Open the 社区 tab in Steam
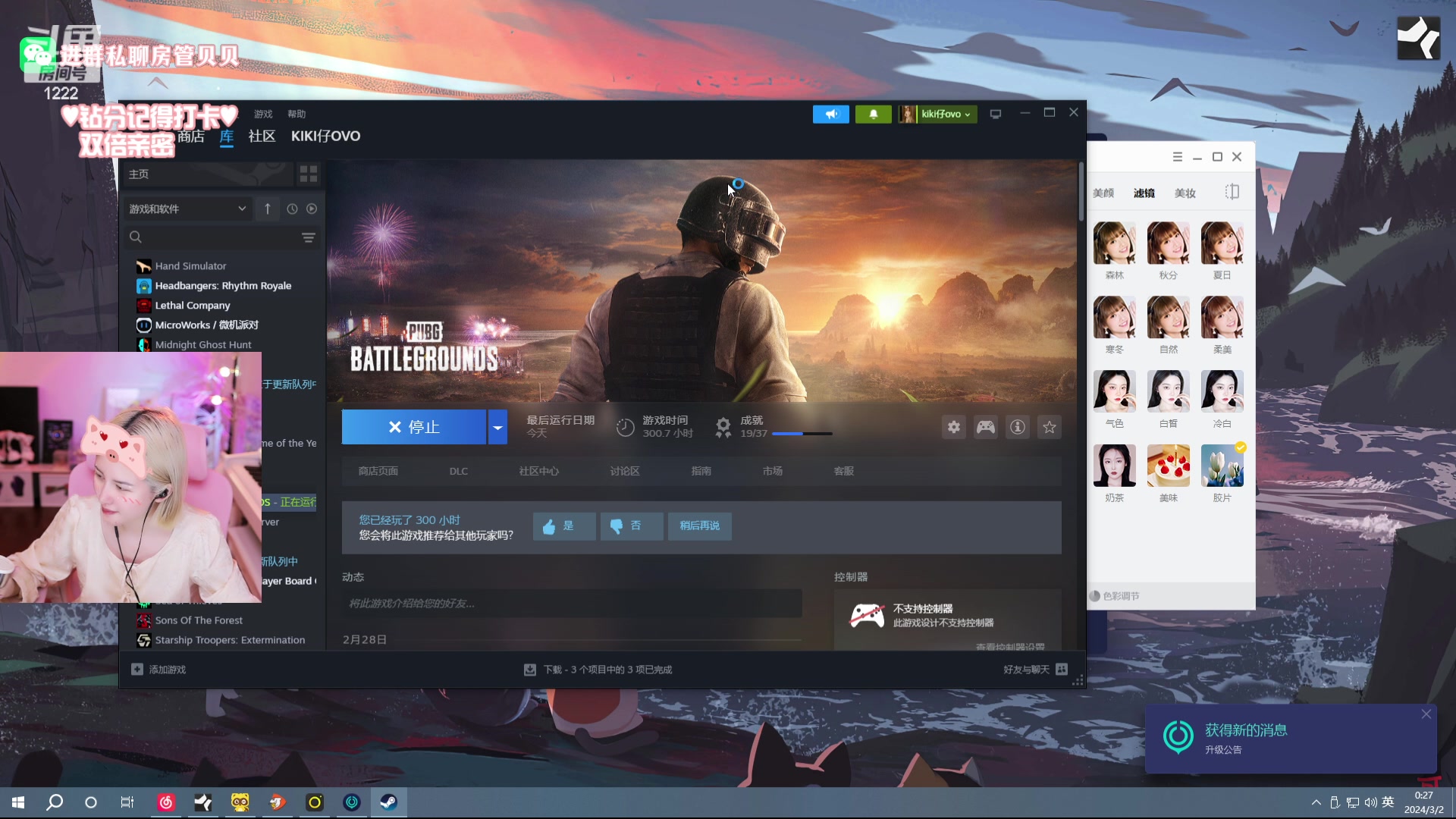This screenshot has height=819, width=1456. click(x=262, y=136)
